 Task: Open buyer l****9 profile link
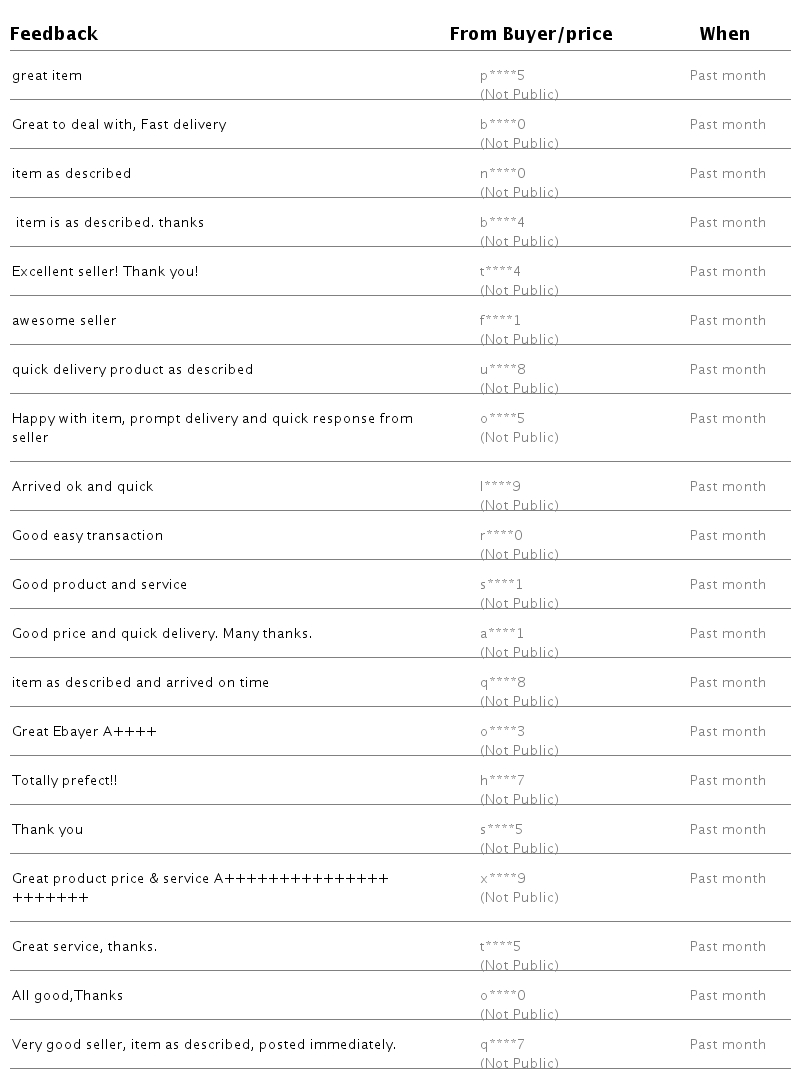tap(500, 487)
